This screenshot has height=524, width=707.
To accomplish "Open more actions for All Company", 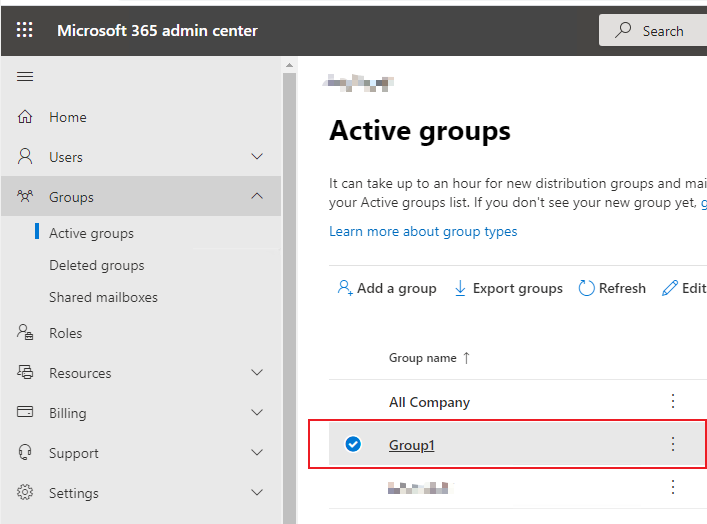I will pos(673,401).
